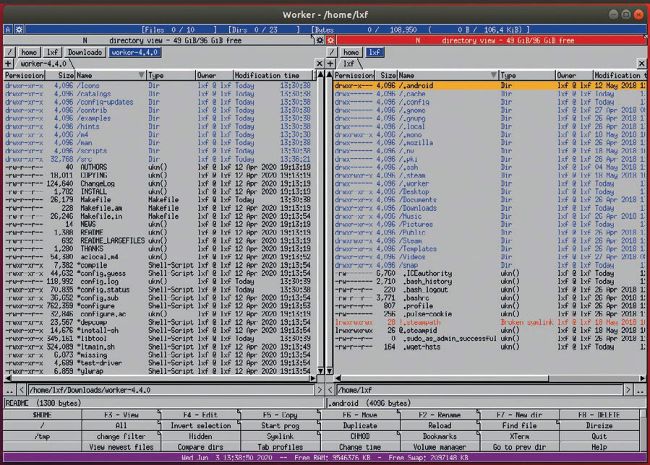Go to parent directory '..' in left panel

(x=10, y=390)
